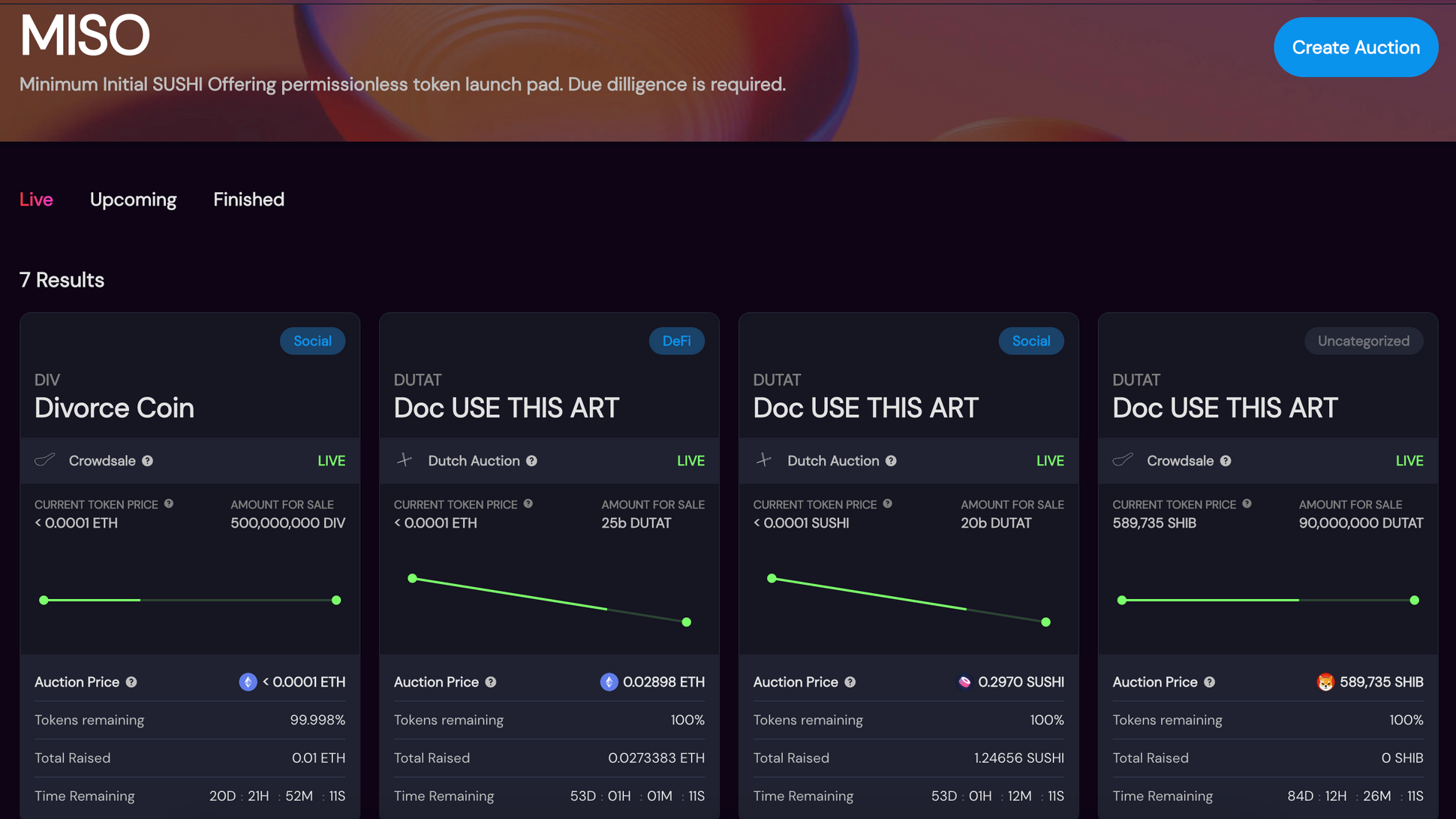The height and width of the screenshot is (819, 1456).
Task: Click the Uncategorized category badge
Action: (1363, 341)
